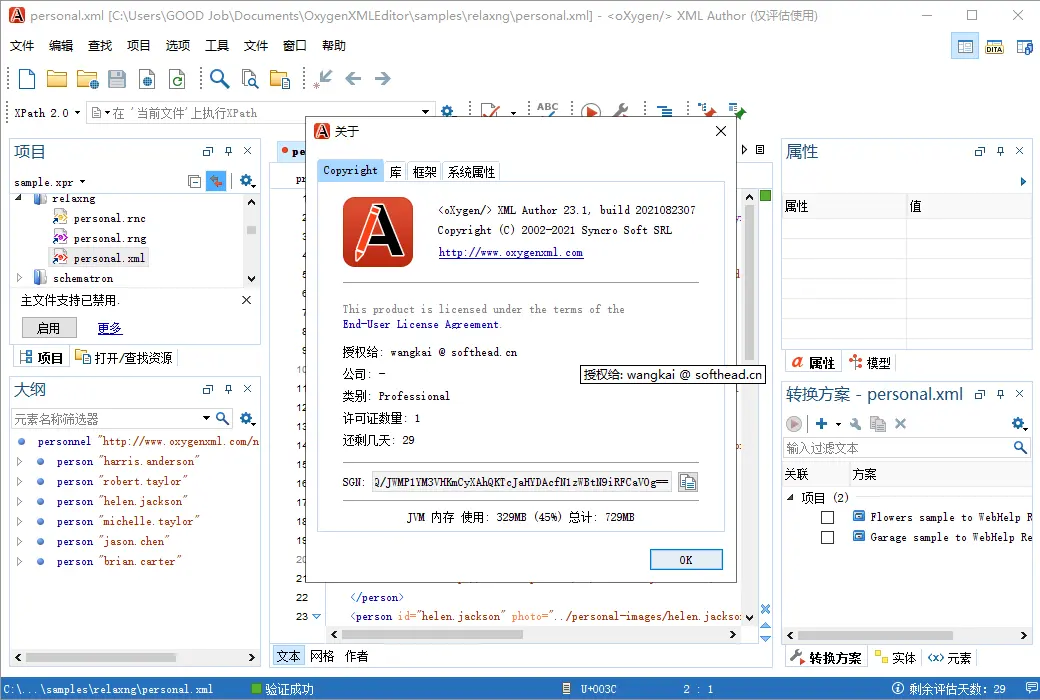This screenshot has width=1040, height=700.
Task: Open Outline panel settings gear
Action: coord(247,418)
